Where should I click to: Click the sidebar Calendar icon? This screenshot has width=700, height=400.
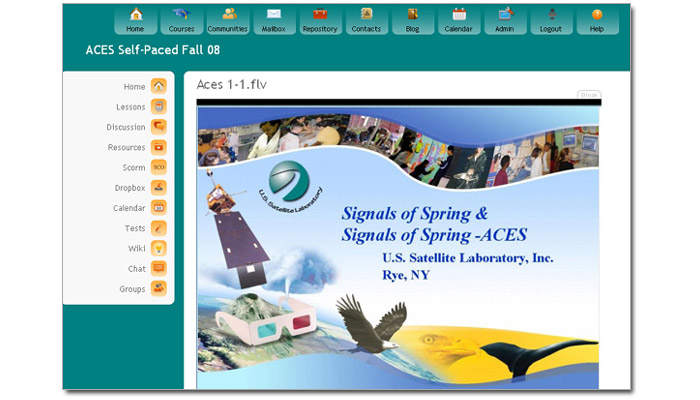[x=158, y=208]
